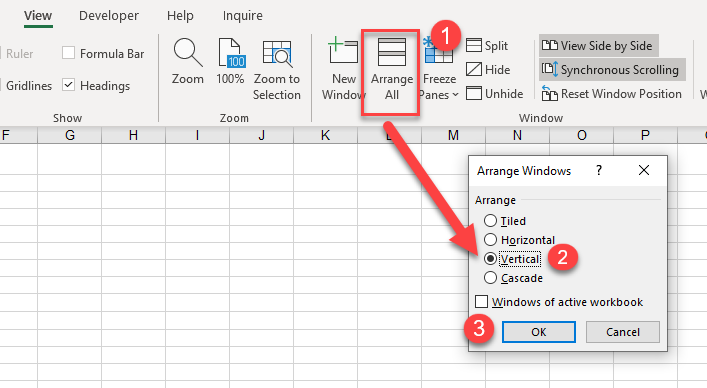Screen dimensions: 707x388
Task: Confirm with the OK button
Action: coord(539,332)
